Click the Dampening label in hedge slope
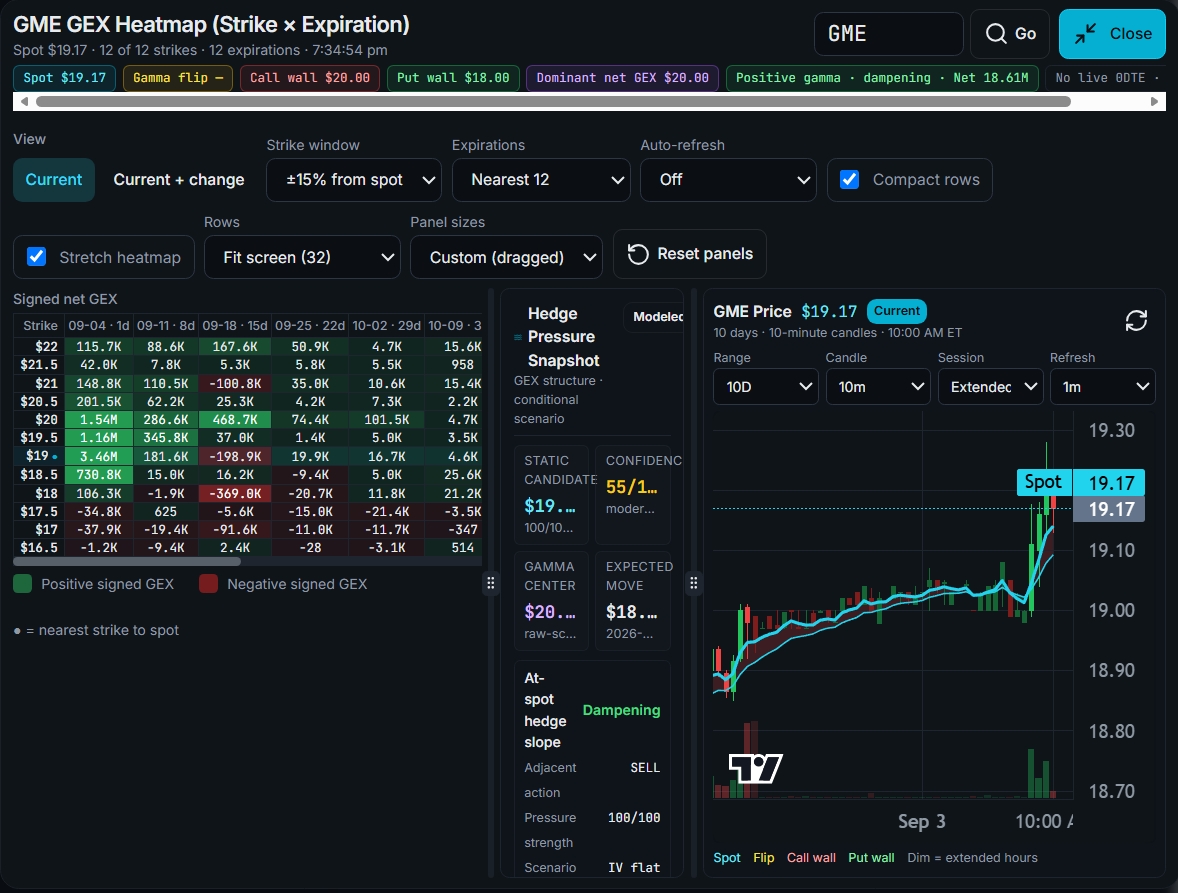Viewport: 1178px width, 893px height. point(621,710)
